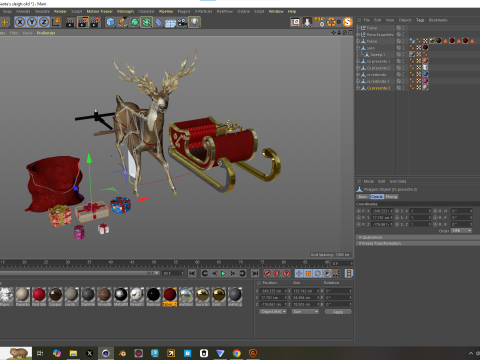Toggle layer checkbox of Cx presente.3 row
The image size is (480, 360).
click(x=398, y=88)
